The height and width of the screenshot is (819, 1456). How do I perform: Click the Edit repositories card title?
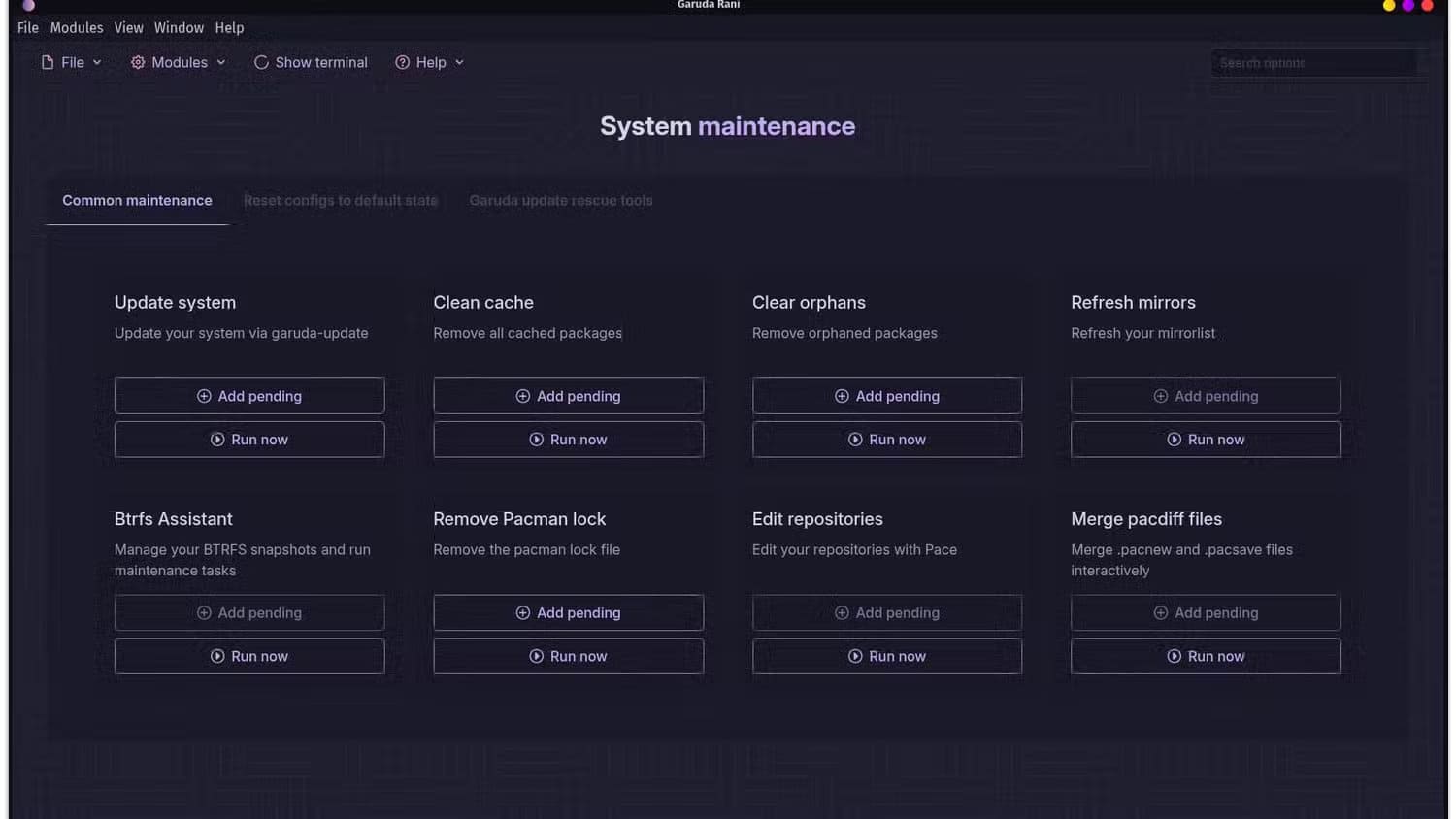coord(817,519)
